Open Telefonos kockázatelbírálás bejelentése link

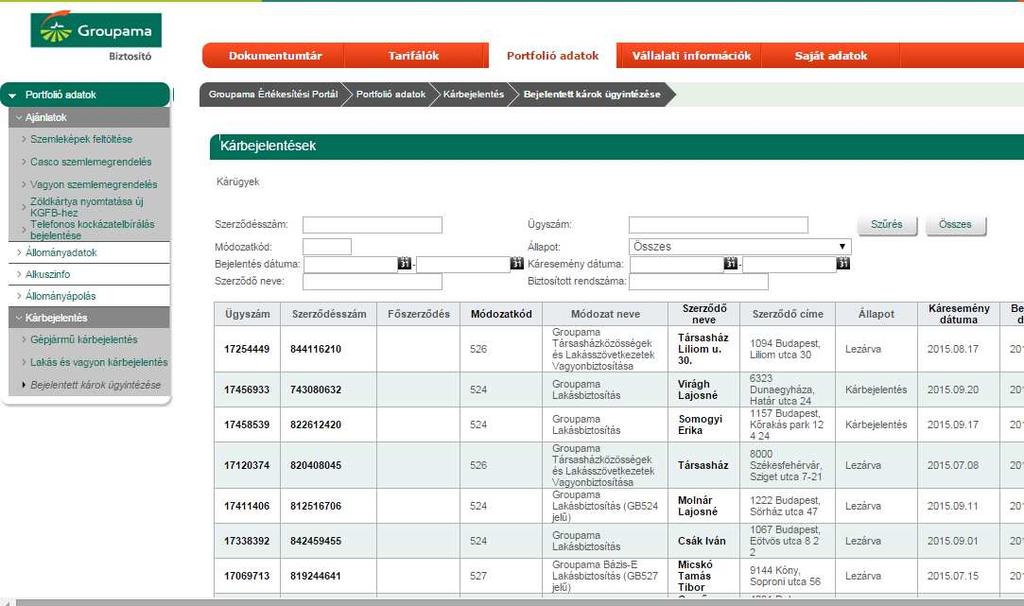[92, 229]
